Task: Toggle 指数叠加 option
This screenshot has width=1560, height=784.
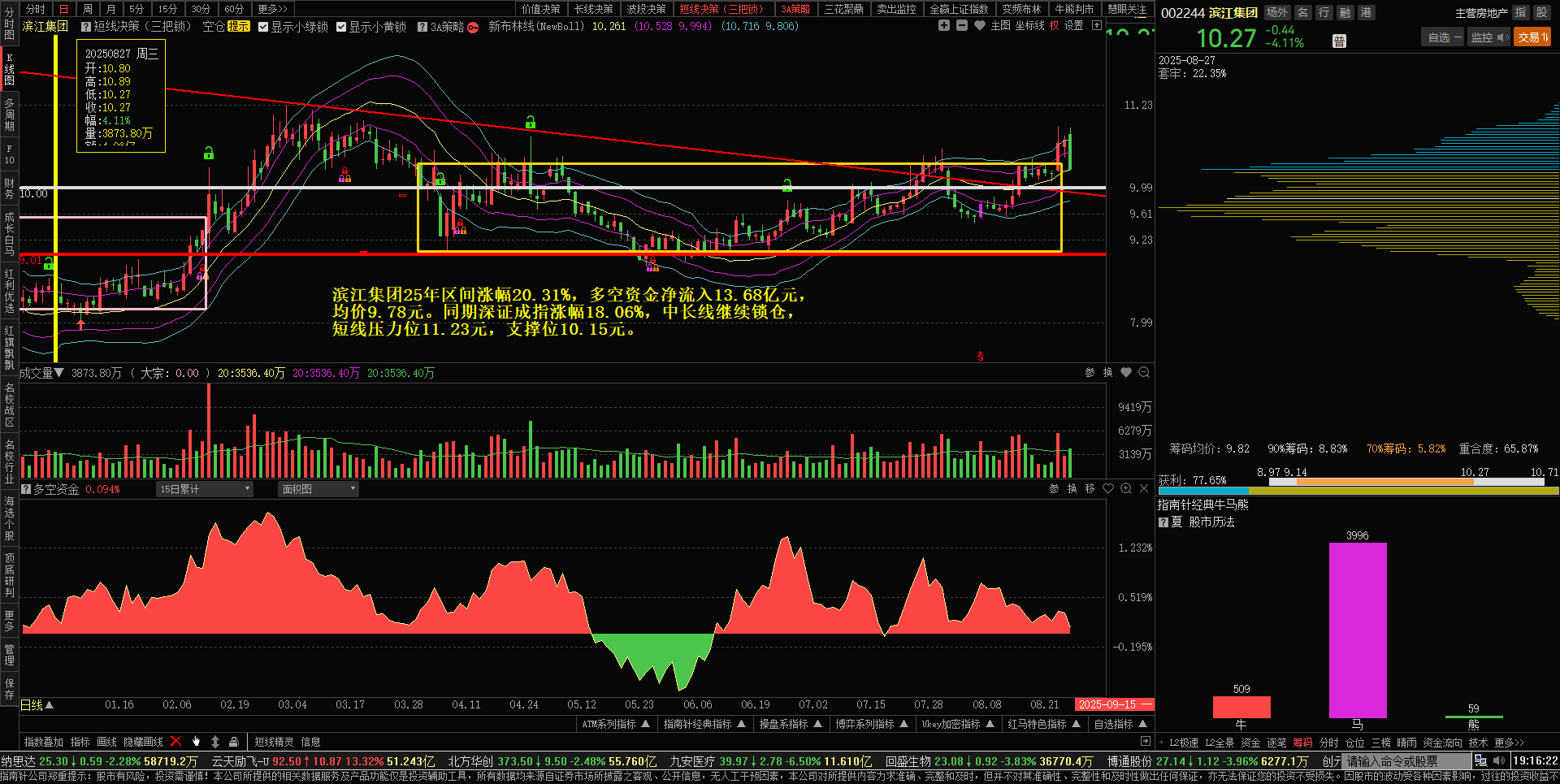Action: point(44,742)
